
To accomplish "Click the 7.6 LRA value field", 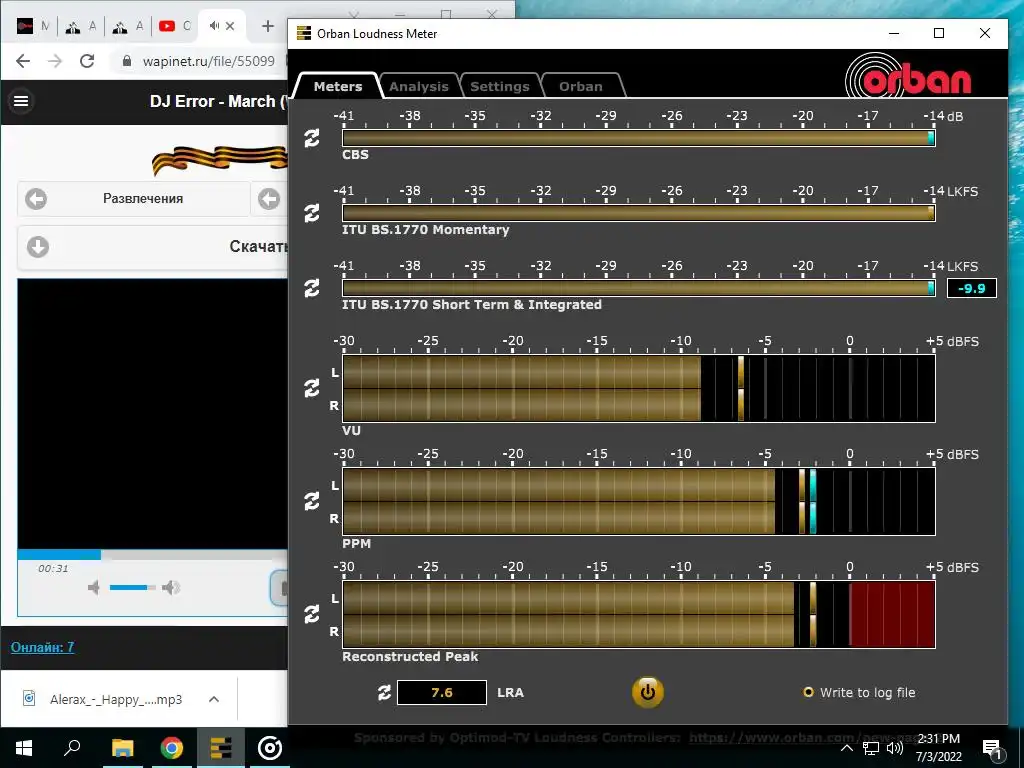I will pyautogui.click(x=442, y=692).
